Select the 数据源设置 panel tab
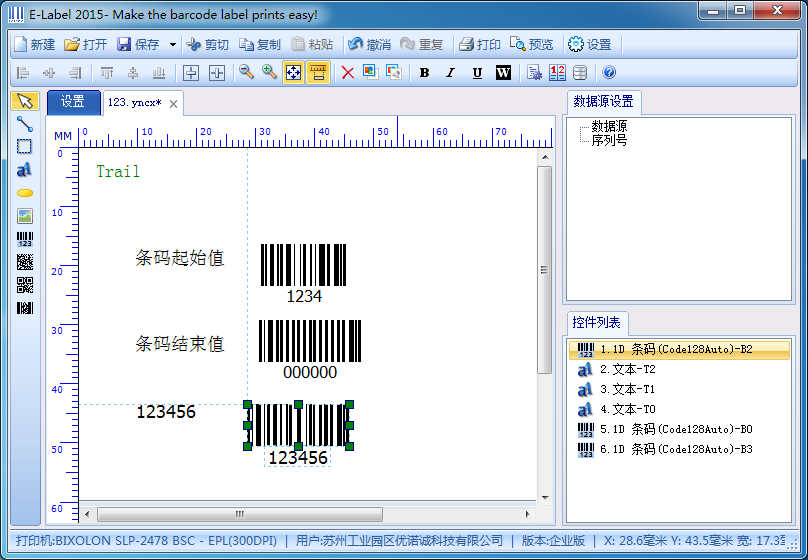The height and width of the screenshot is (560, 808). point(604,102)
